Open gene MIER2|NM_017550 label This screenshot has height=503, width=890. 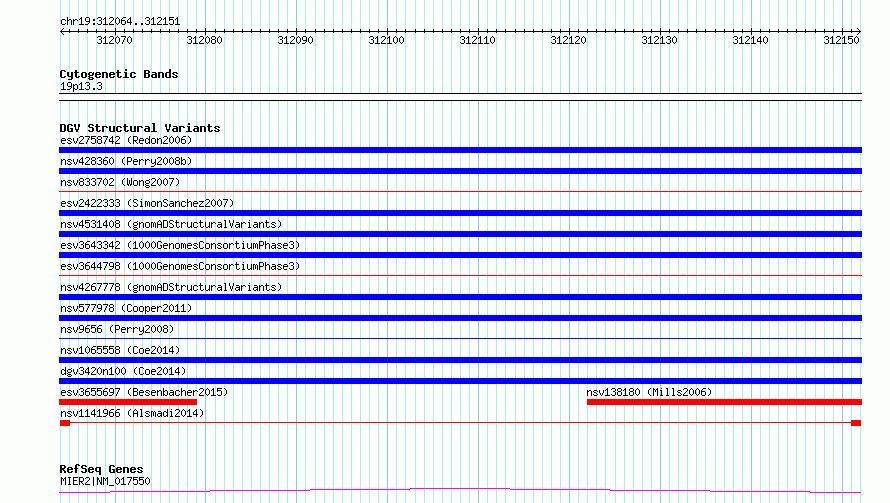point(105,481)
